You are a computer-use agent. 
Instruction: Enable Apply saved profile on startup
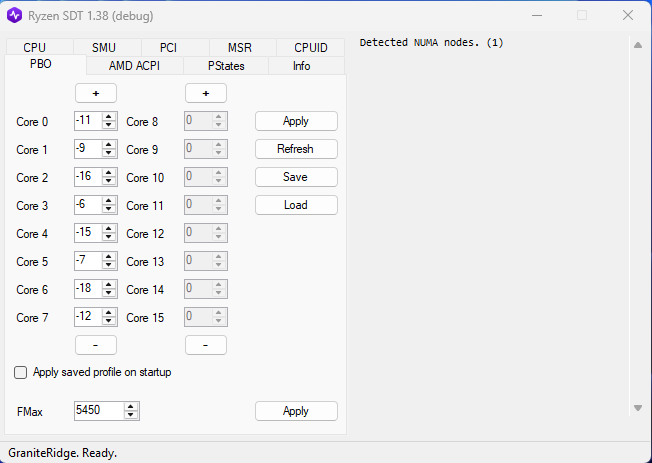(21, 372)
